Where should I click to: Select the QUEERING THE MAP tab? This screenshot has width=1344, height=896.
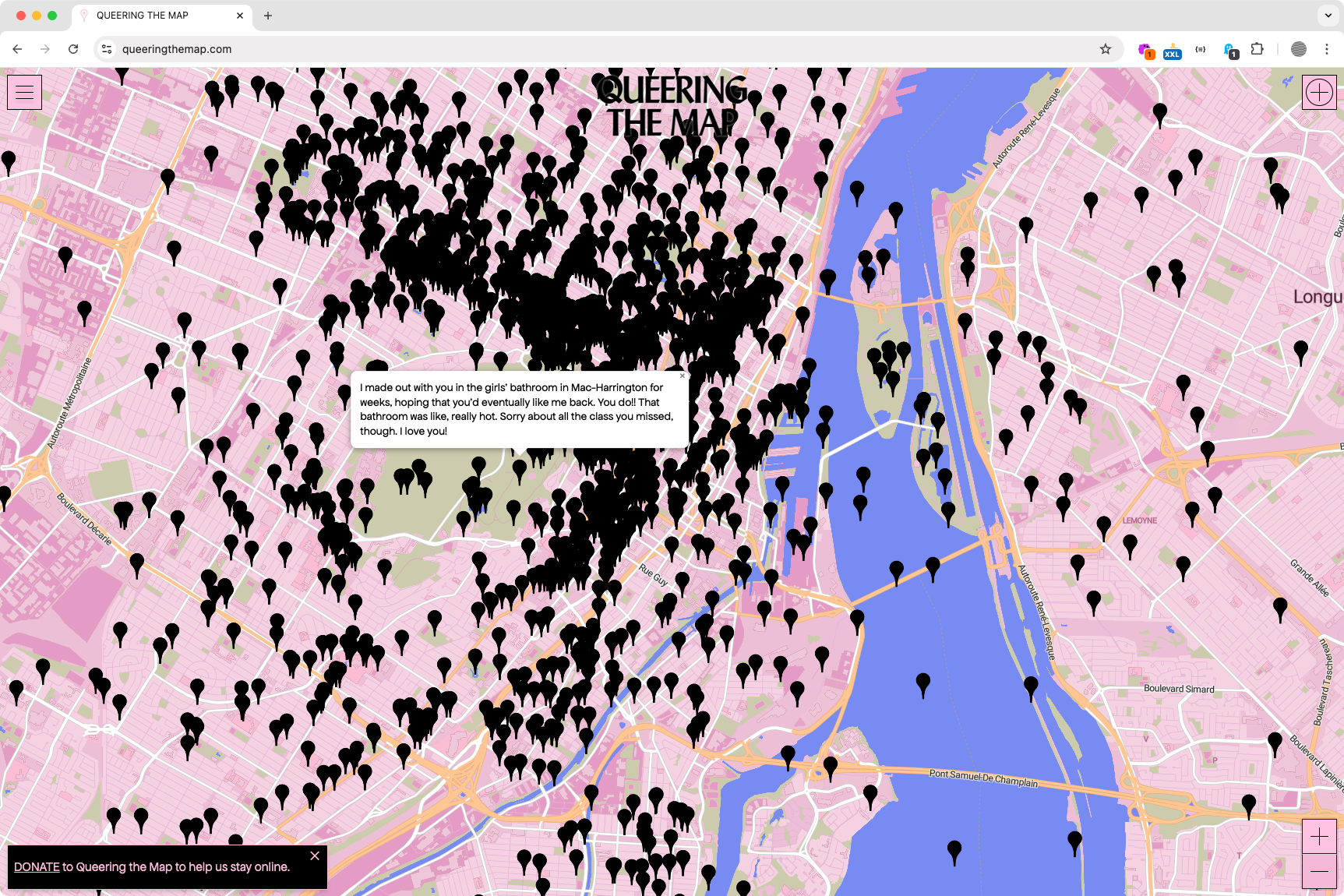[162, 16]
